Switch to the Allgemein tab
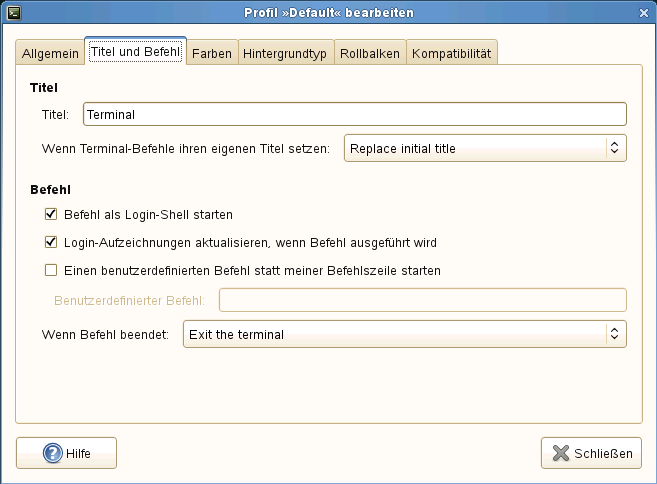 coord(50,53)
